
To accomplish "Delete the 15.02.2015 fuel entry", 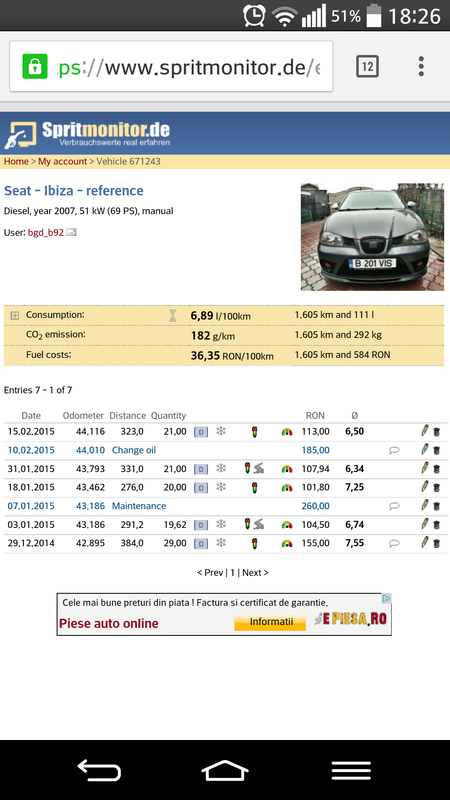I will click(x=437, y=432).
